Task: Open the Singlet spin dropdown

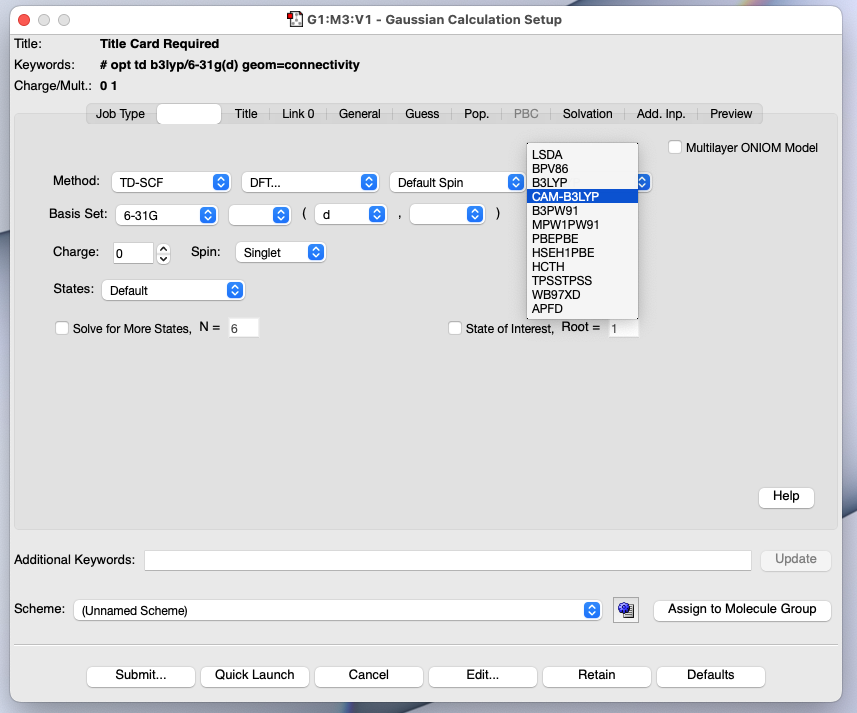Action: pyautogui.click(x=280, y=252)
